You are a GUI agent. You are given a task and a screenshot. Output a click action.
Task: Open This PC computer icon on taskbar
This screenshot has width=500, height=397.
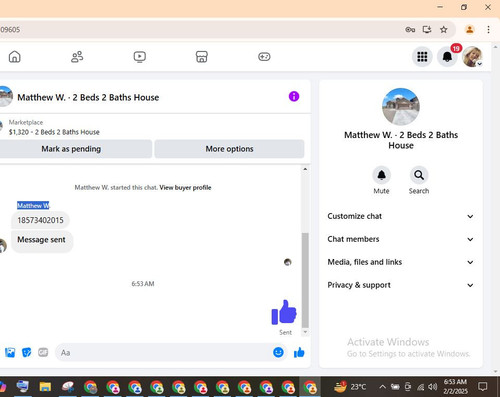point(23,387)
